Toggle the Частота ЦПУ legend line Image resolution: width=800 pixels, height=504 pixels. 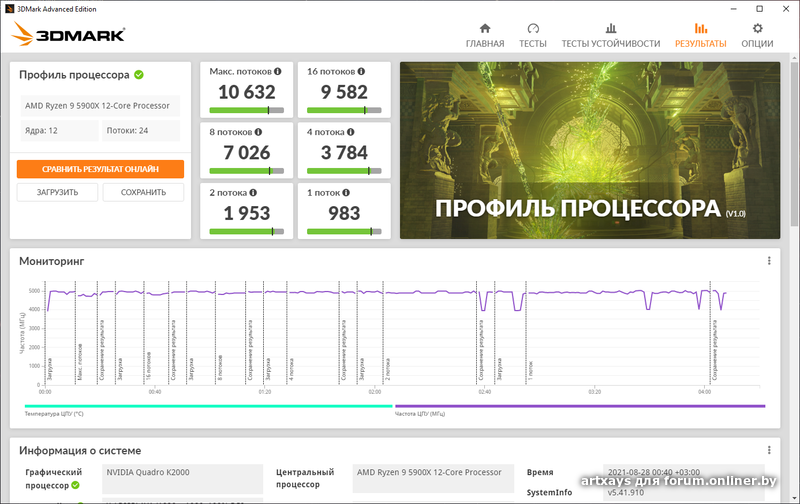(580, 407)
